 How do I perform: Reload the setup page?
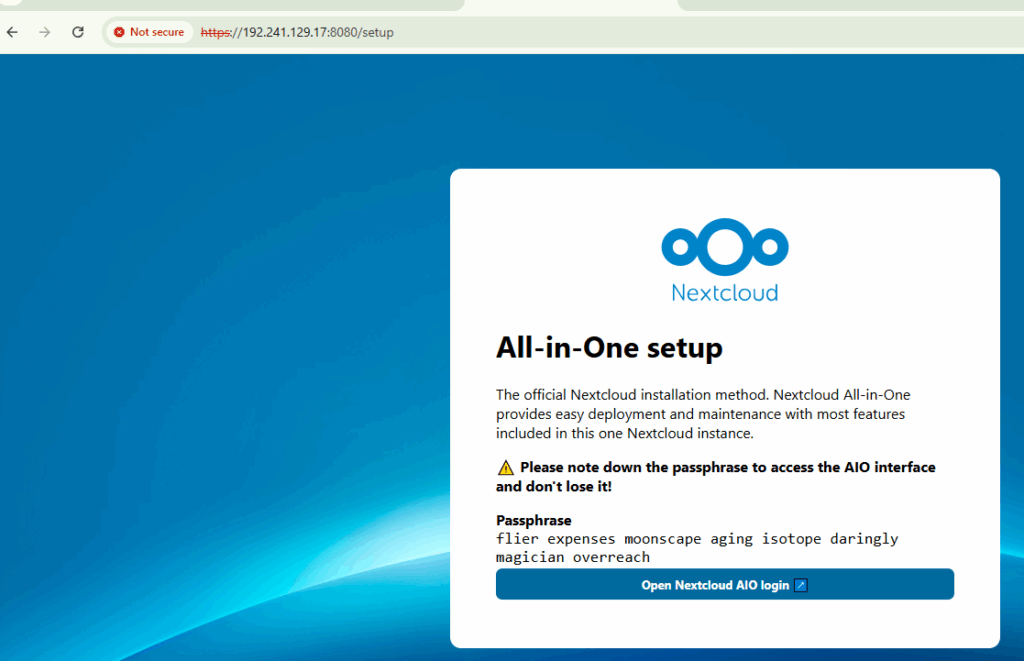[78, 32]
